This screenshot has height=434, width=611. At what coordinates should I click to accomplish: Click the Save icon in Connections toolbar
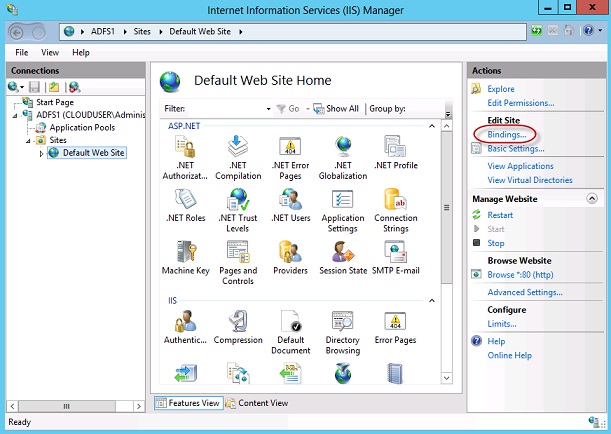pos(34,87)
